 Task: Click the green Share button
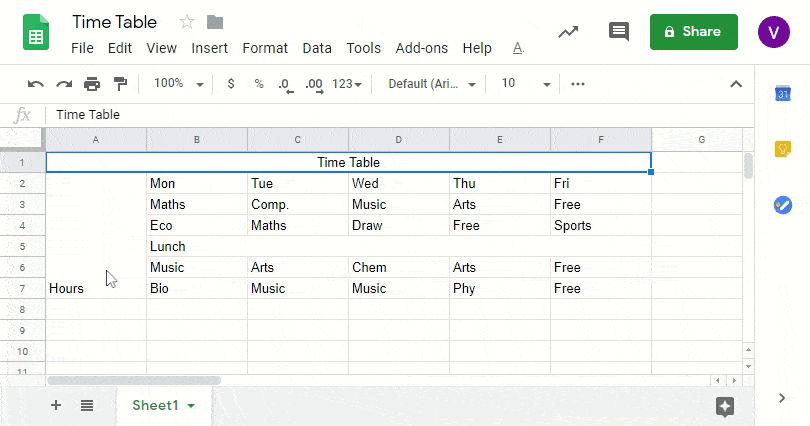point(693,32)
